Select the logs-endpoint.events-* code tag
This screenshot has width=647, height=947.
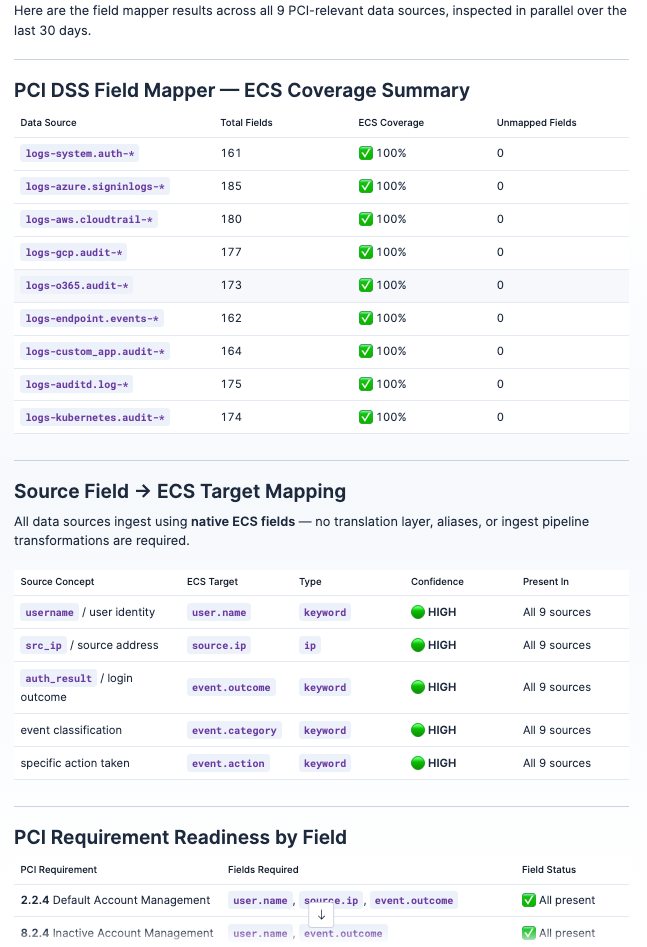(x=92, y=318)
